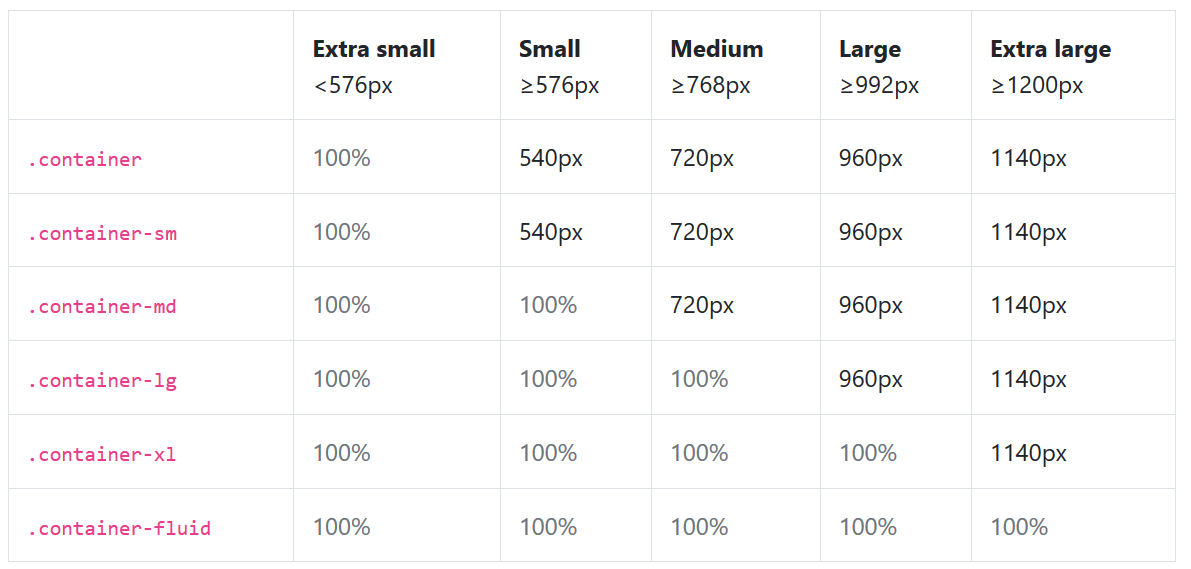
Task: Select the .container-md code label
Action: click(101, 306)
